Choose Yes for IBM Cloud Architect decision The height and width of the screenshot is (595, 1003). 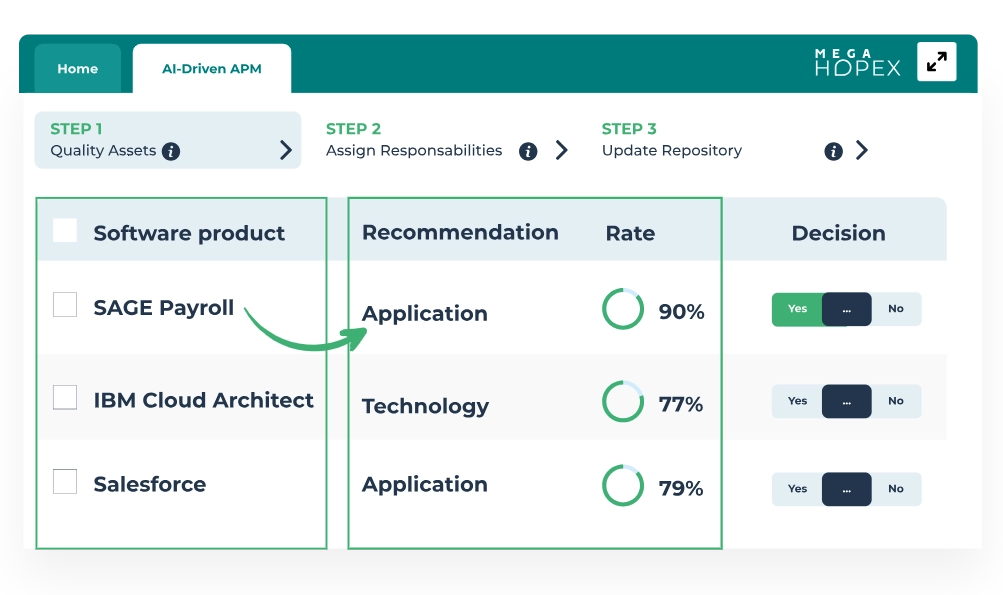pos(797,401)
